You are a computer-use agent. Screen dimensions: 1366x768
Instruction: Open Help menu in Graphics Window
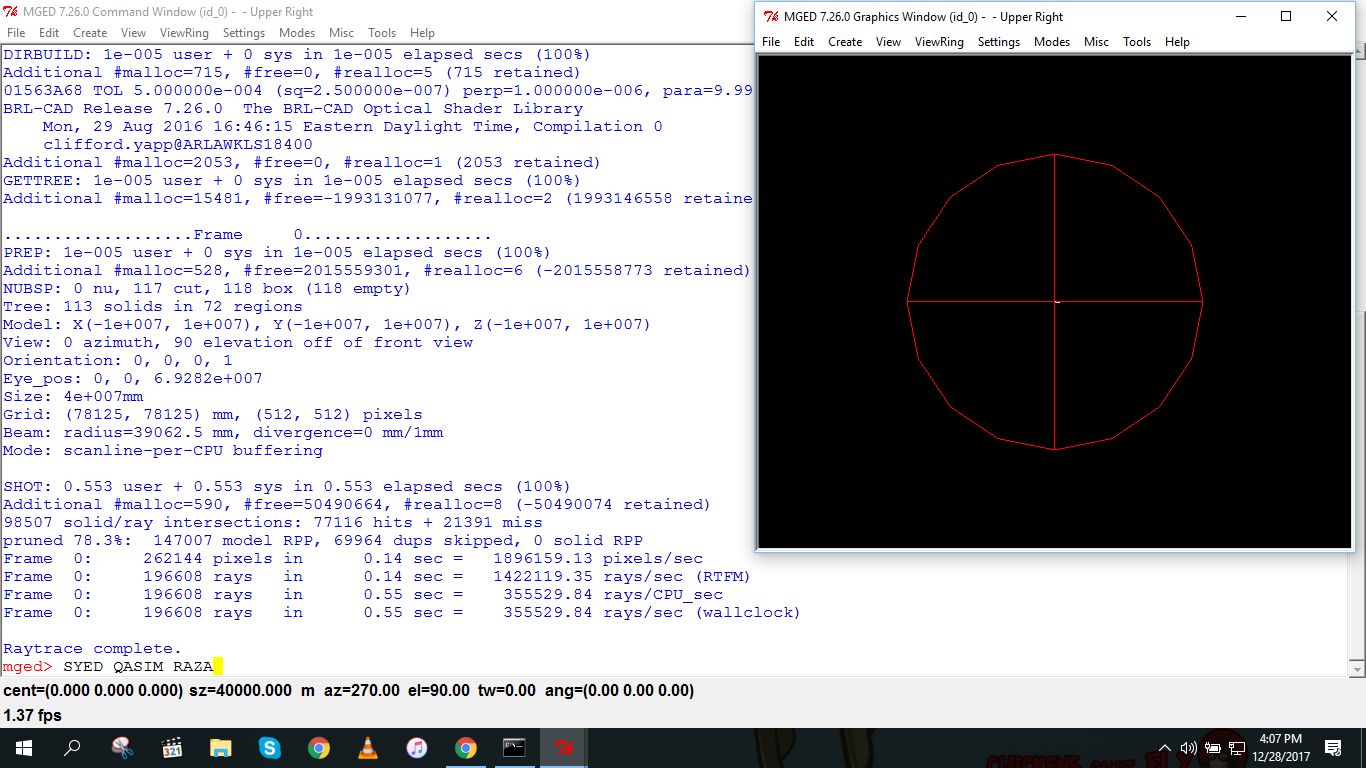tap(1177, 42)
